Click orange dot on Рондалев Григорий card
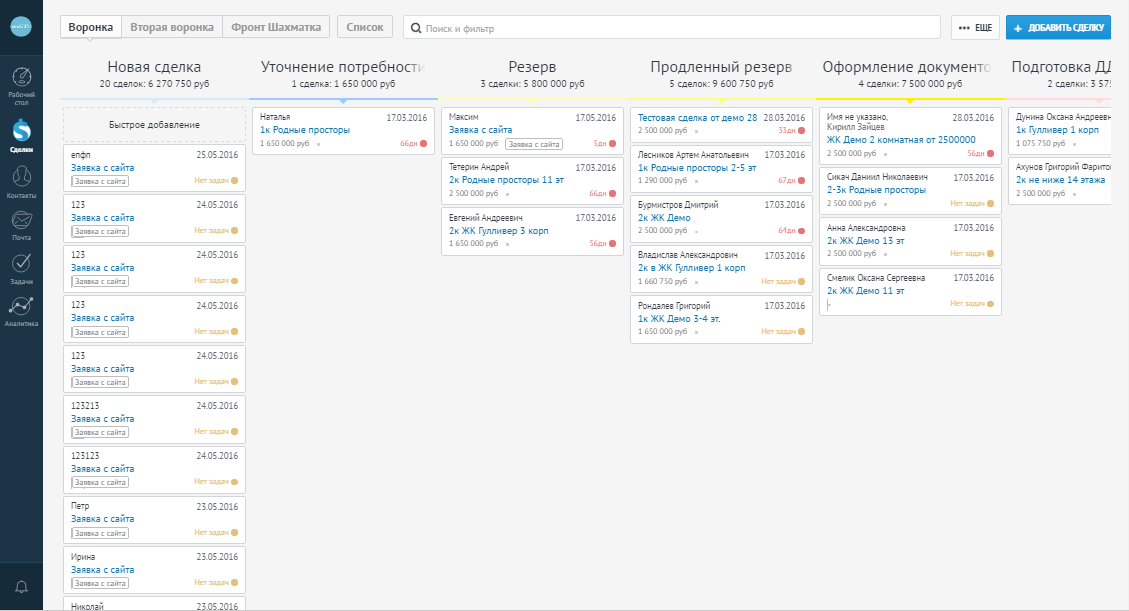 [x=801, y=332]
